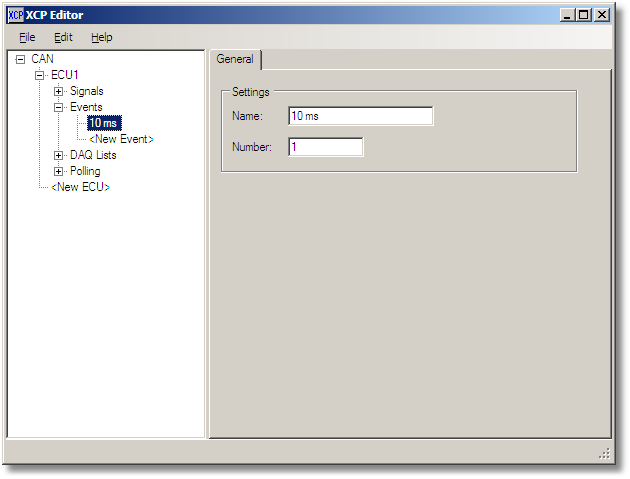630x479 pixels.
Task: Collapse the CAN tree node
Action: [20, 60]
